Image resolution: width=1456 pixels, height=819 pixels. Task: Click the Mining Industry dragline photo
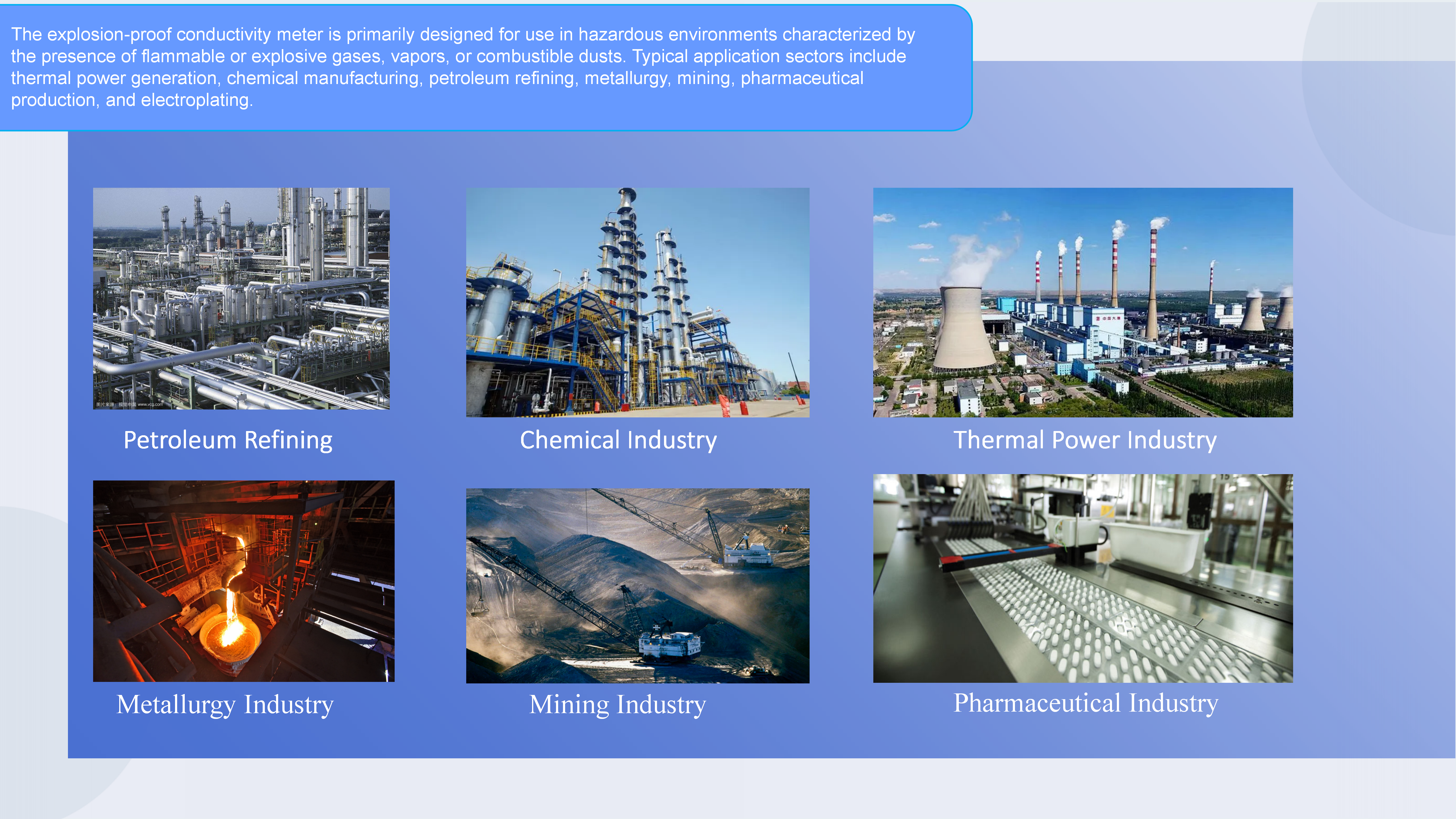(x=637, y=585)
